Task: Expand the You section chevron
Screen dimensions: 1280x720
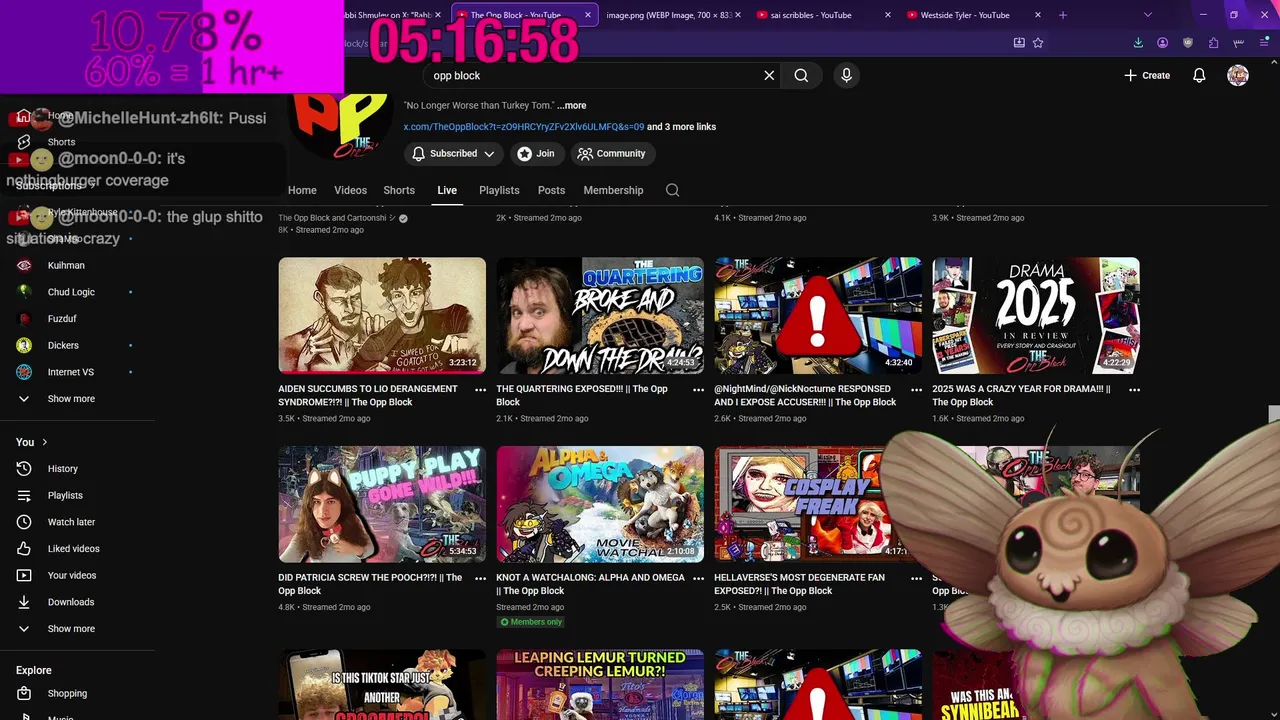Action: pyautogui.click(x=44, y=442)
